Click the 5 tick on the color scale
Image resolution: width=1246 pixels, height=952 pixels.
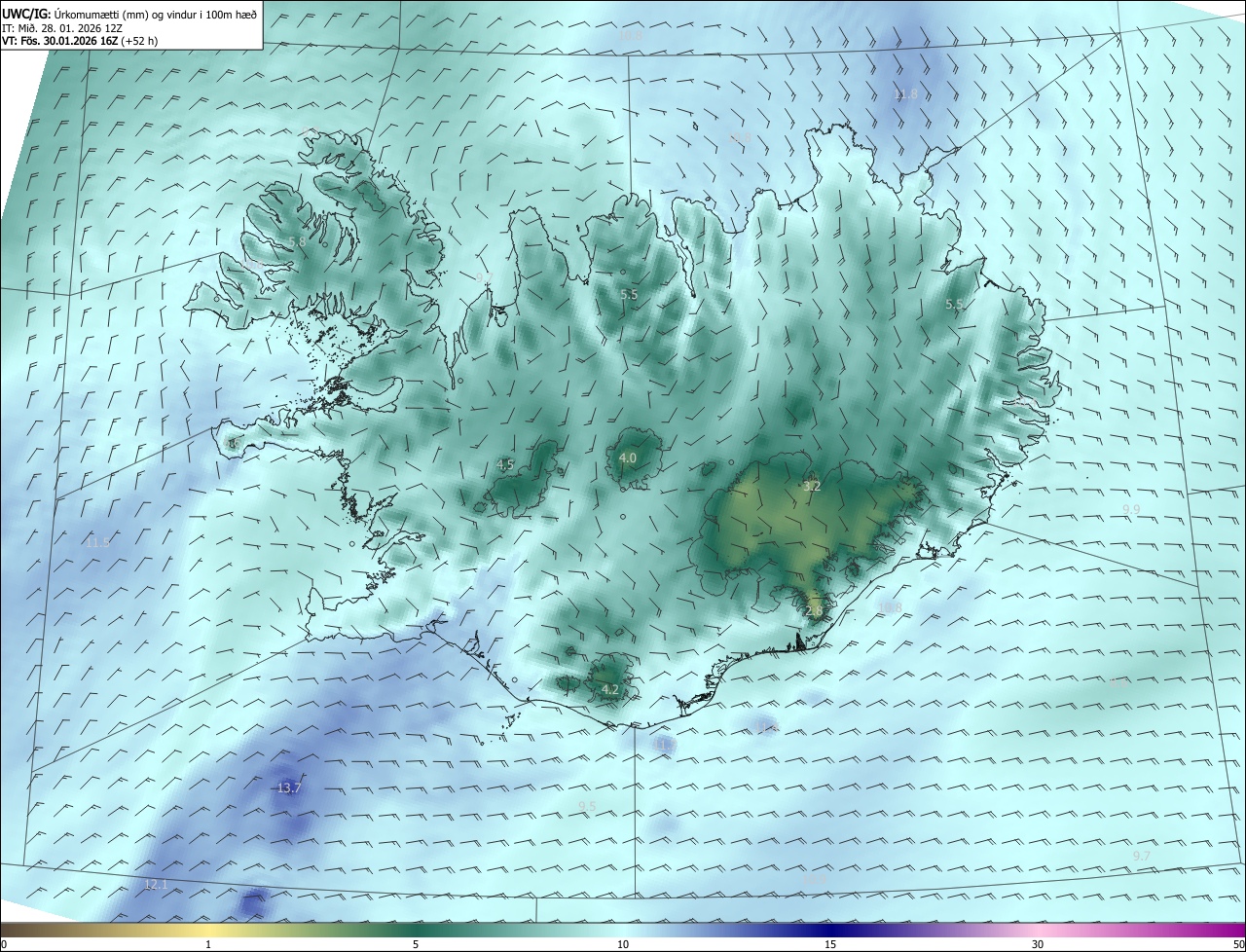point(416,944)
